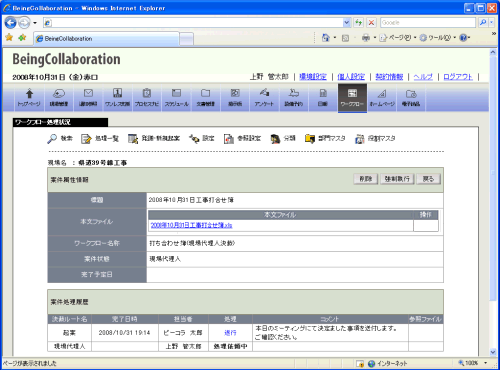Click the page scrollbar down arrow
Image resolution: width=500 pixels, height=370 pixels.
click(x=493, y=352)
